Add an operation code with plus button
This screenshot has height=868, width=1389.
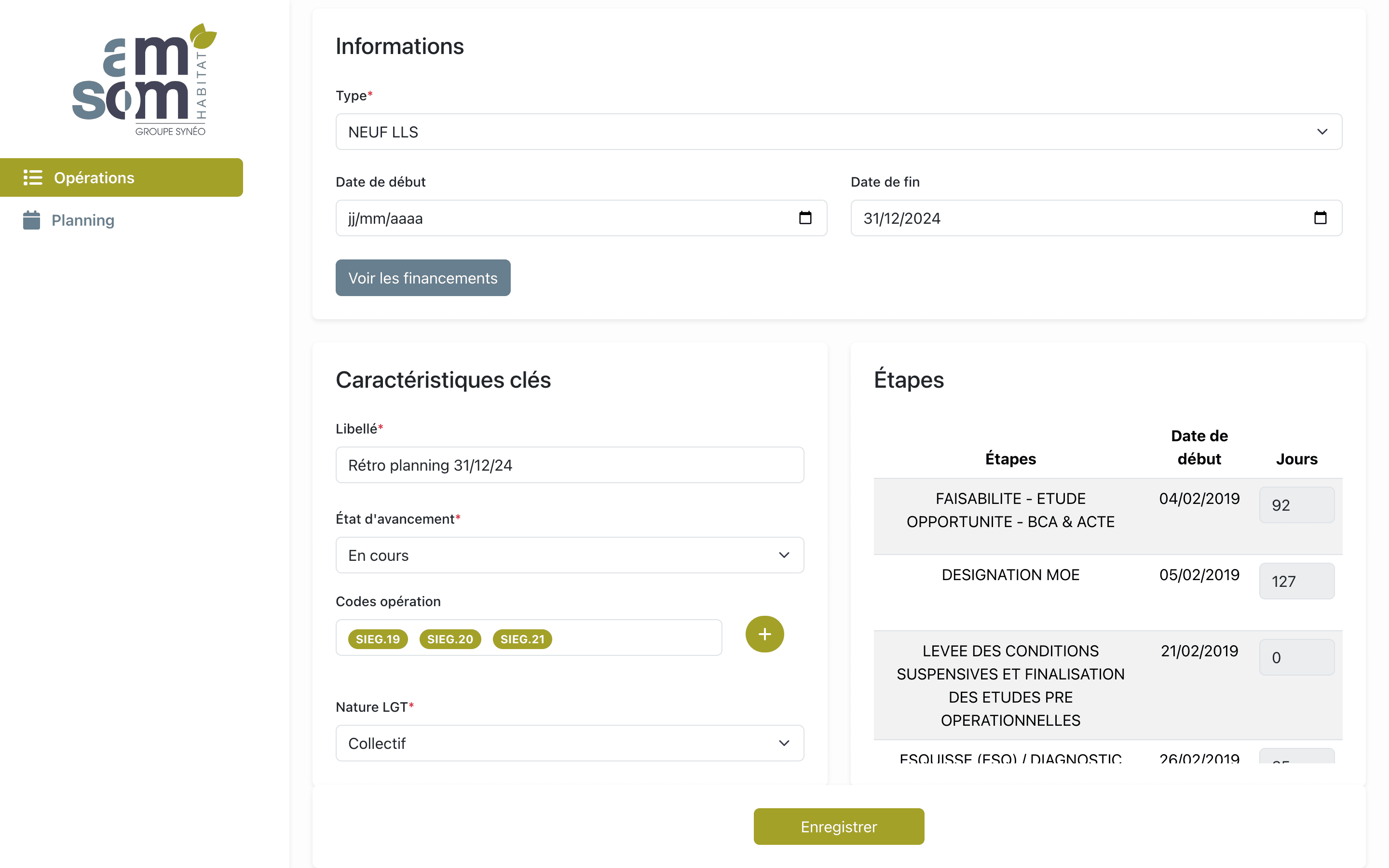(764, 634)
